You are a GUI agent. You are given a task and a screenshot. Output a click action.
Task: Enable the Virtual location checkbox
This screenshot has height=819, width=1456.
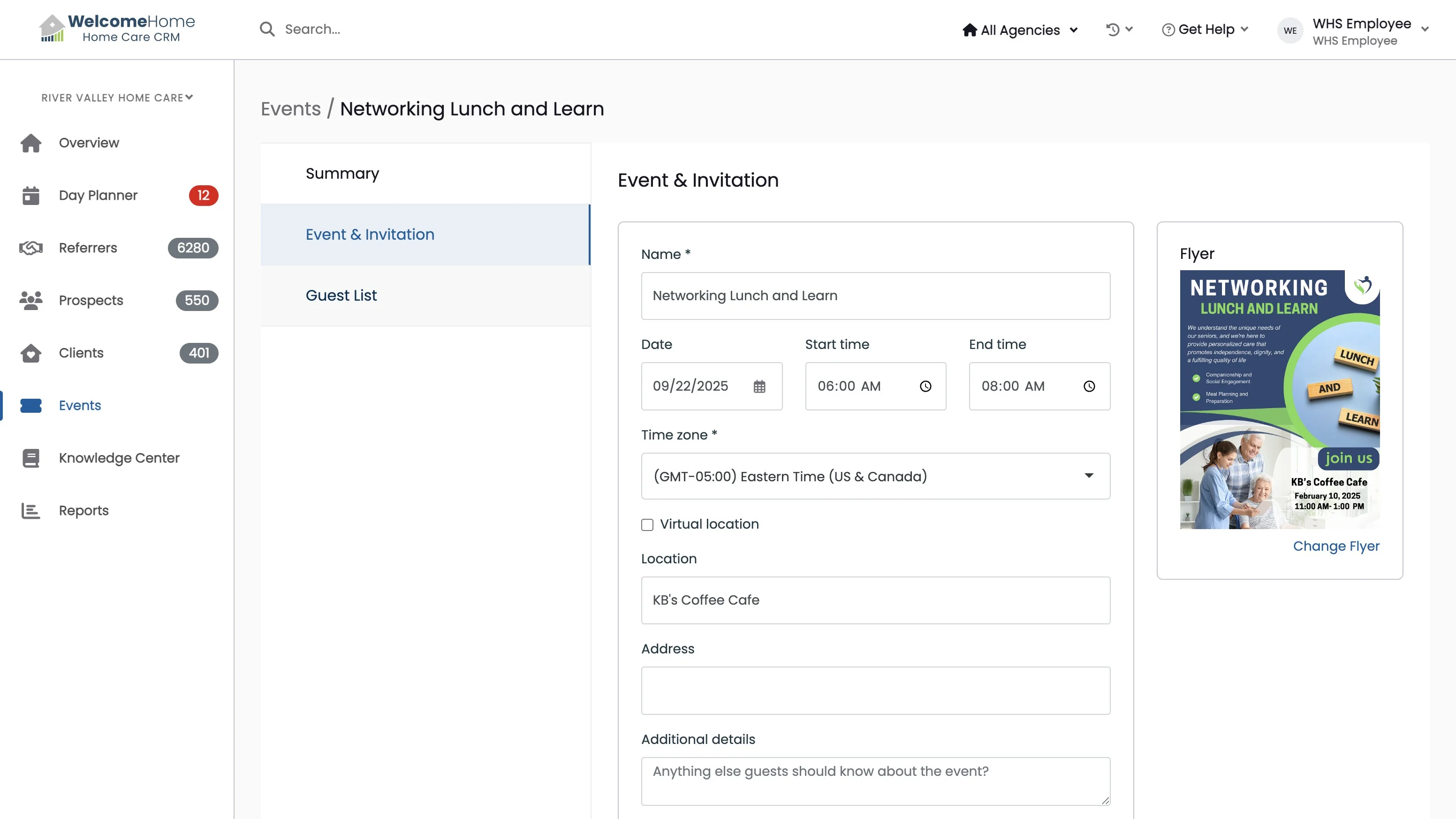[x=647, y=525]
